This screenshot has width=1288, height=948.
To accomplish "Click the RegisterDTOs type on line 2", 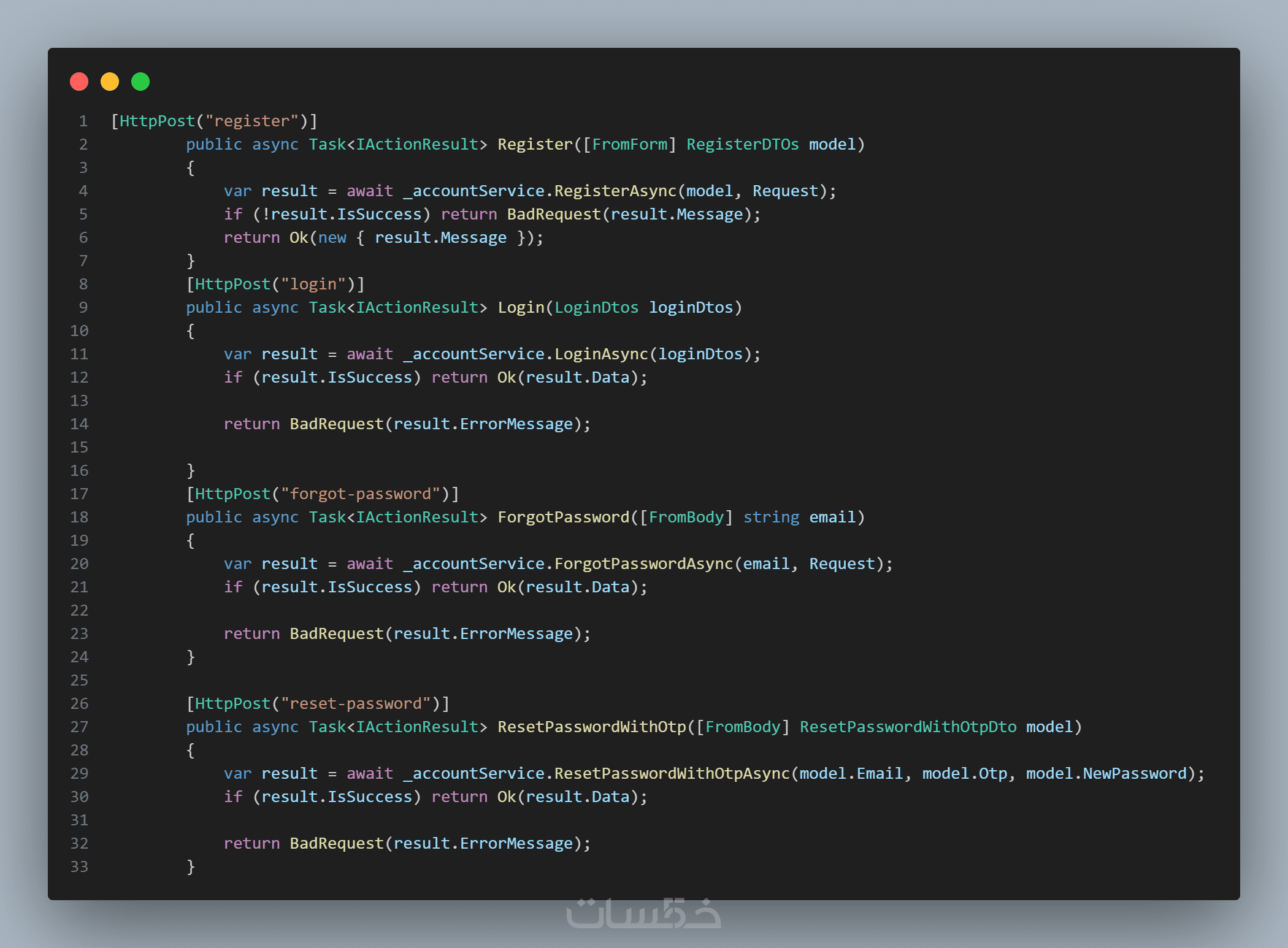I will click(742, 145).
